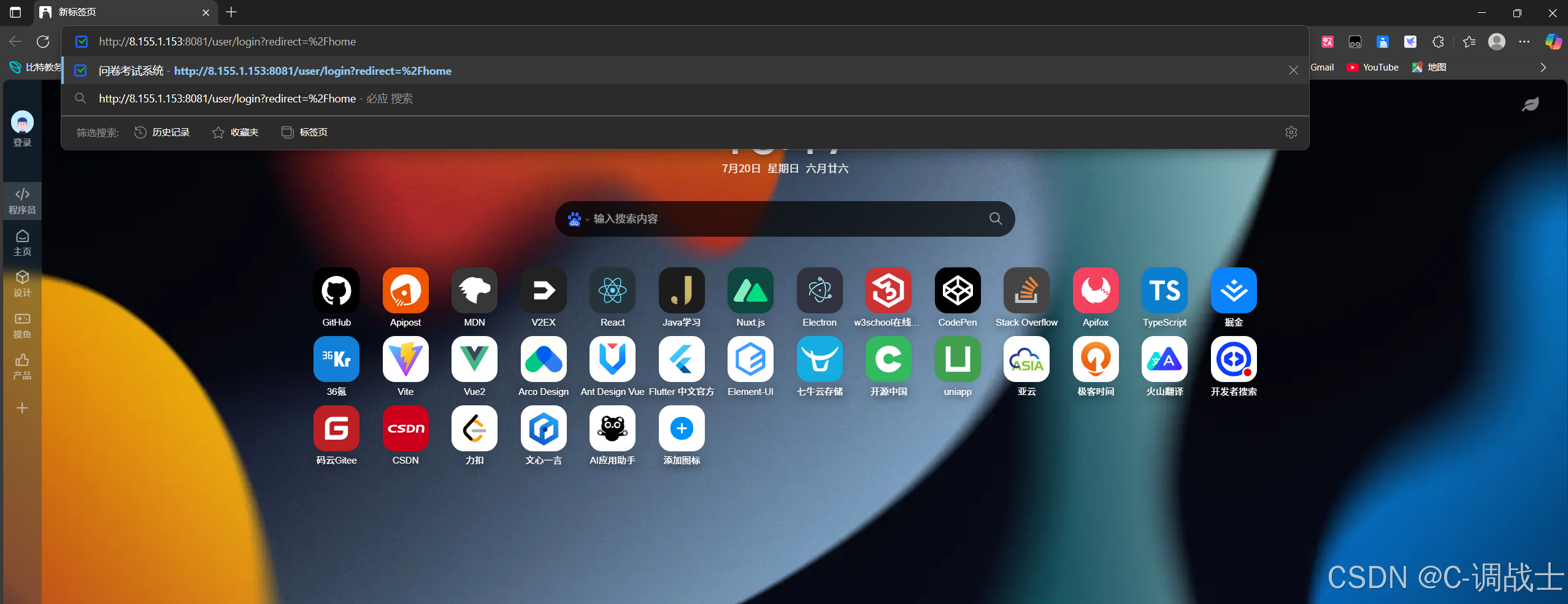
Task: Open the CSDN shortcut icon
Action: (405, 428)
